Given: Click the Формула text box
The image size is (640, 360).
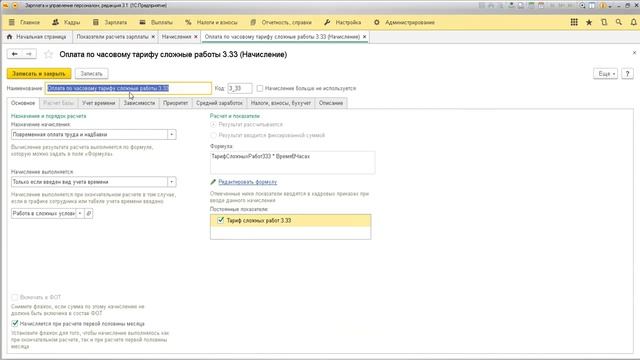Looking at the screenshot, I should [x=292, y=162].
